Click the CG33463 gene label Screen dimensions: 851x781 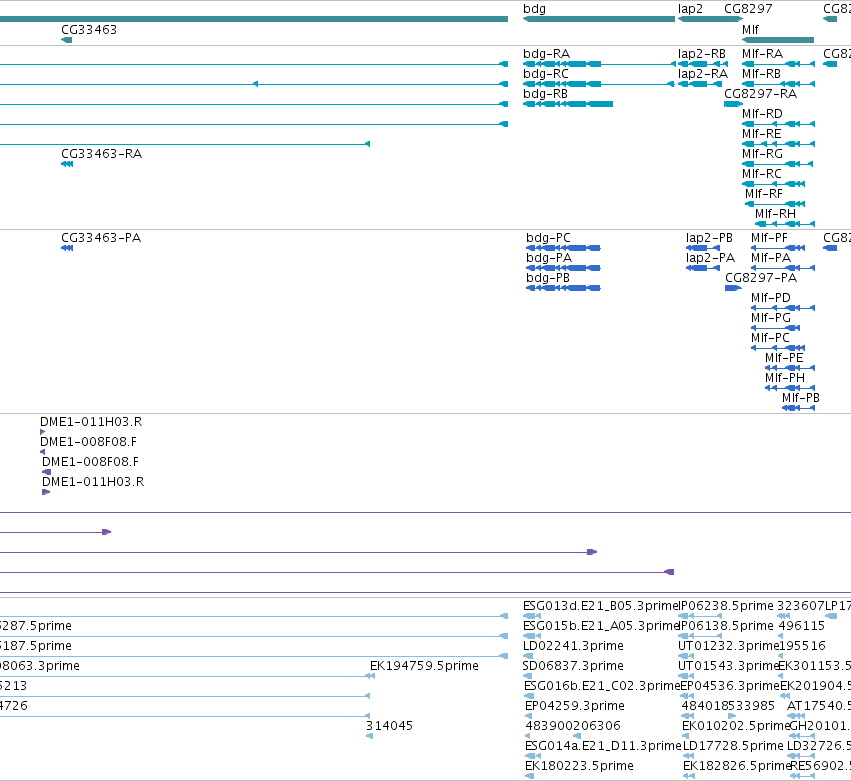pos(89,29)
